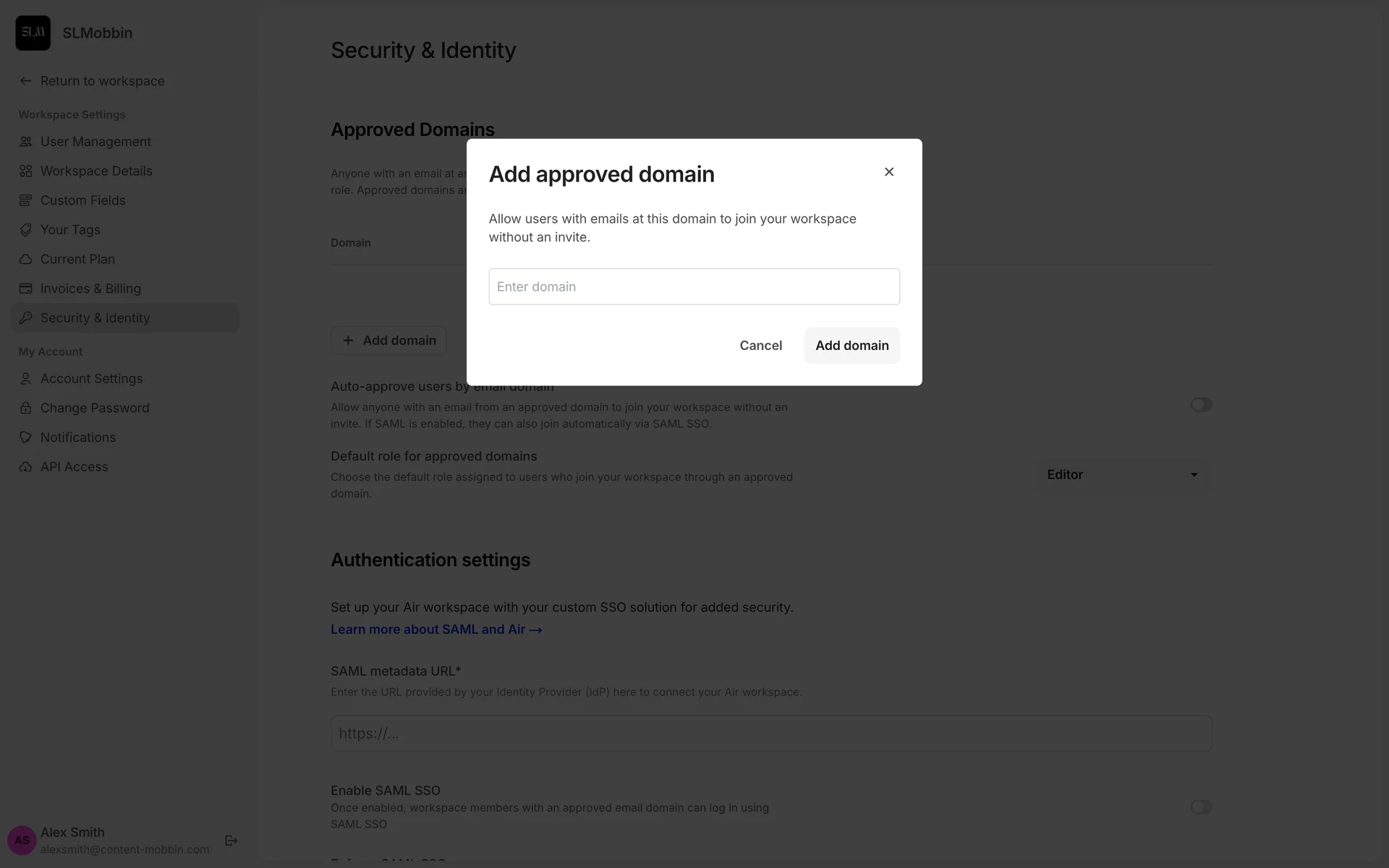Enable the SAML SSO switch
Viewport: 1389px width, 868px height.
click(x=1201, y=807)
